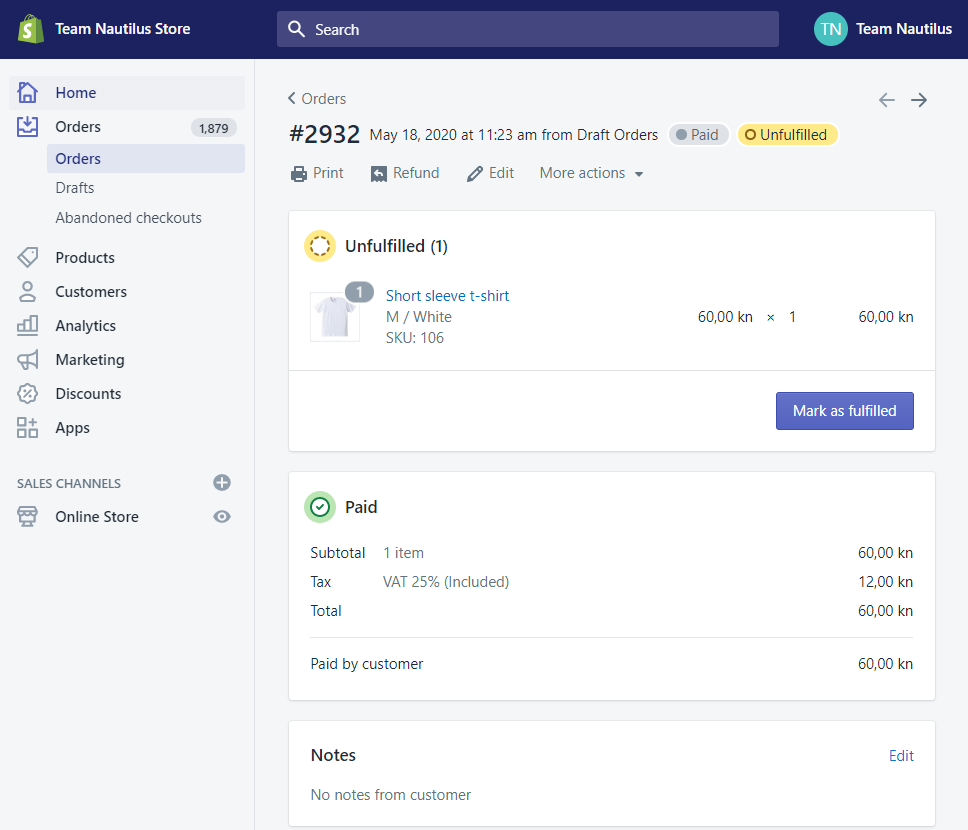Open the Short sleeve t-shirt product link
968x830 pixels.
click(x=447, y=296)
